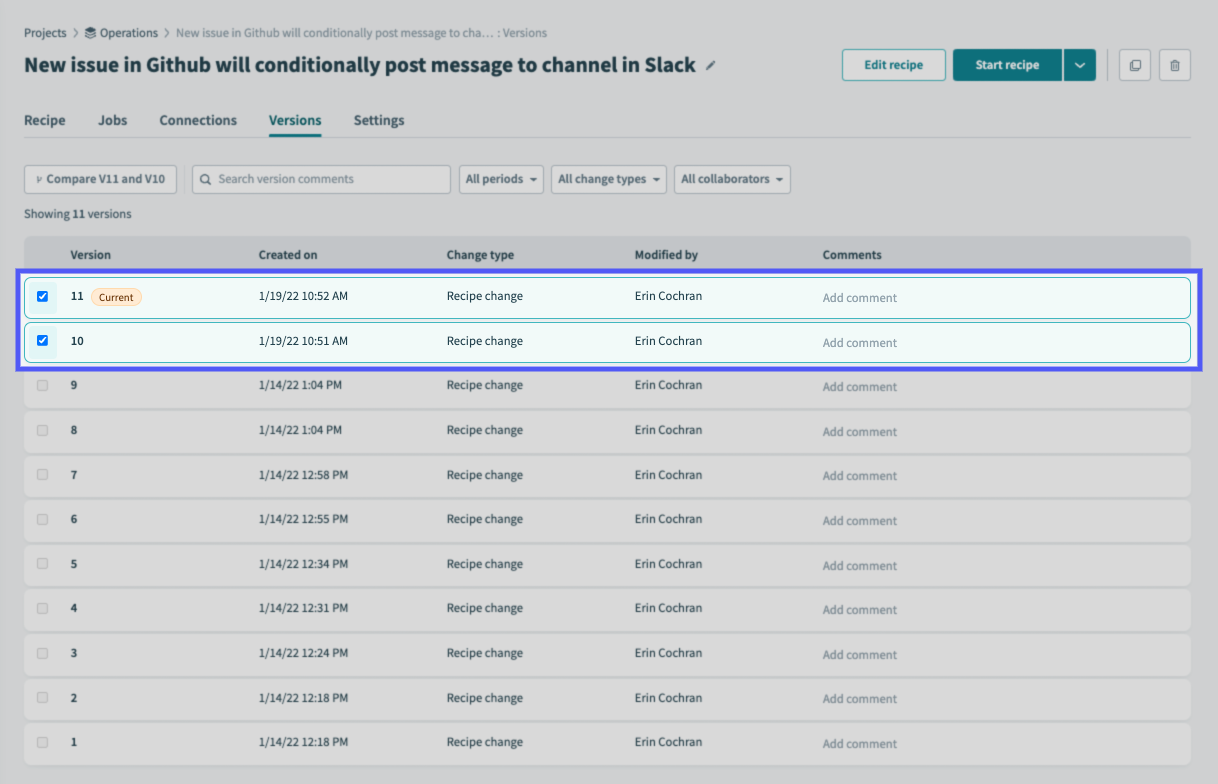Click the magnifier icon in the search box
Screen dimensions: 1218x784
coord(205,179)
